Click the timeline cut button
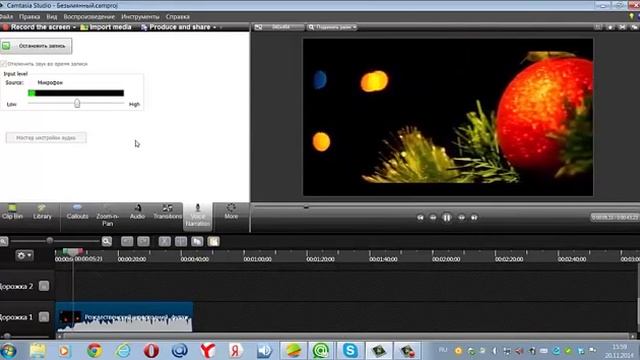Screen dimensions: 640x360 (x=164, y=241)
